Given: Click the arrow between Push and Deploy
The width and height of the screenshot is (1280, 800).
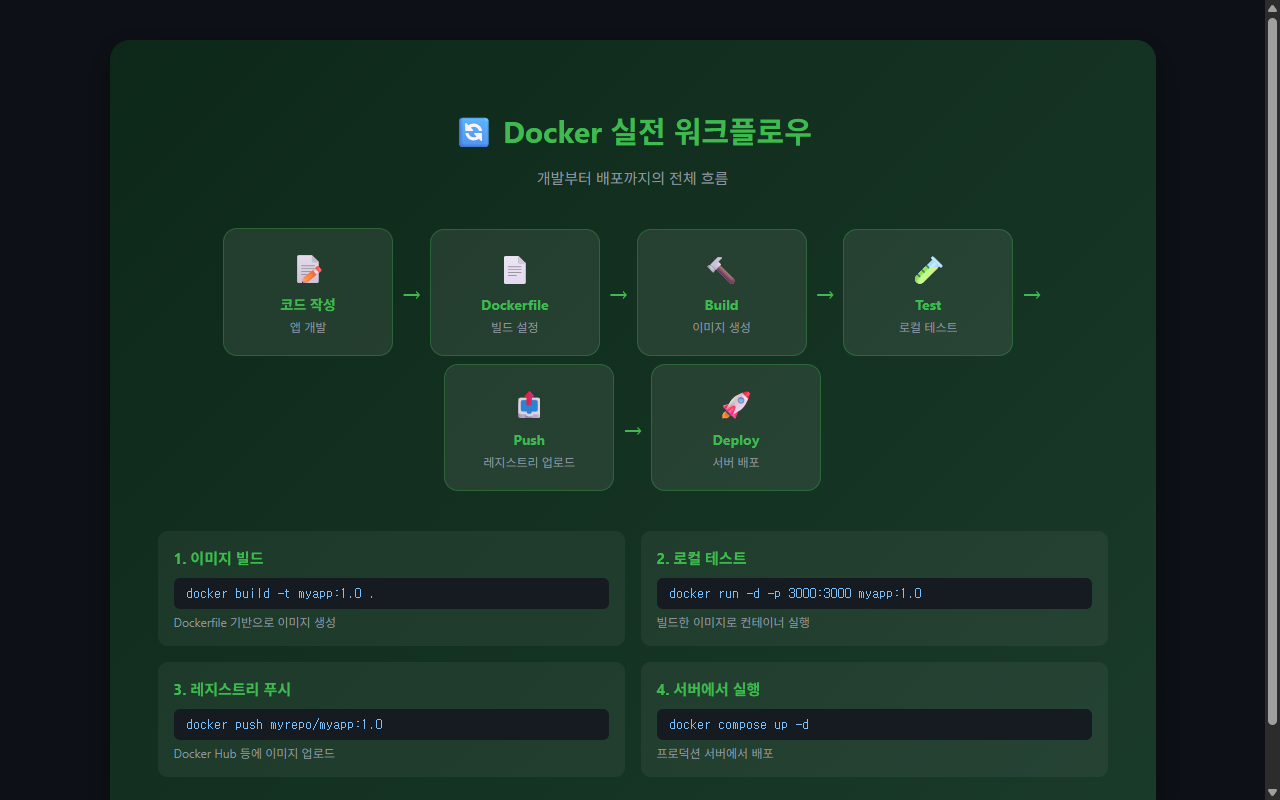Looking at the screenshot, I should (x=632, y=428).
